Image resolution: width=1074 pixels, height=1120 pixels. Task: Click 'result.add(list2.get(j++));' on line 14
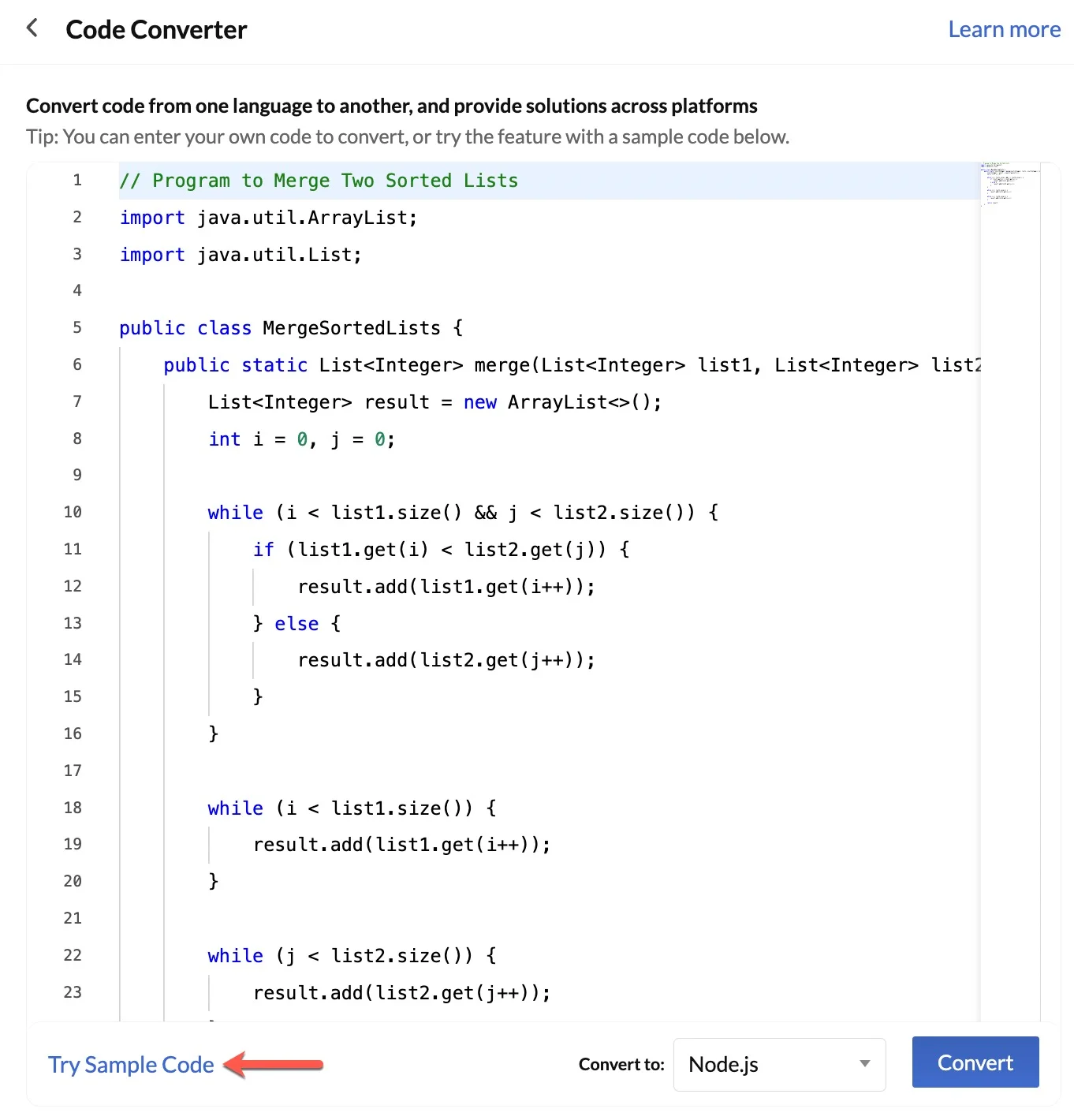(x=446, y=660)
